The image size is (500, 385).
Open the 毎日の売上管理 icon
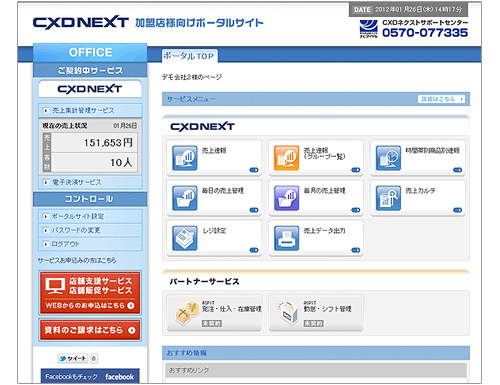[184, 198]
